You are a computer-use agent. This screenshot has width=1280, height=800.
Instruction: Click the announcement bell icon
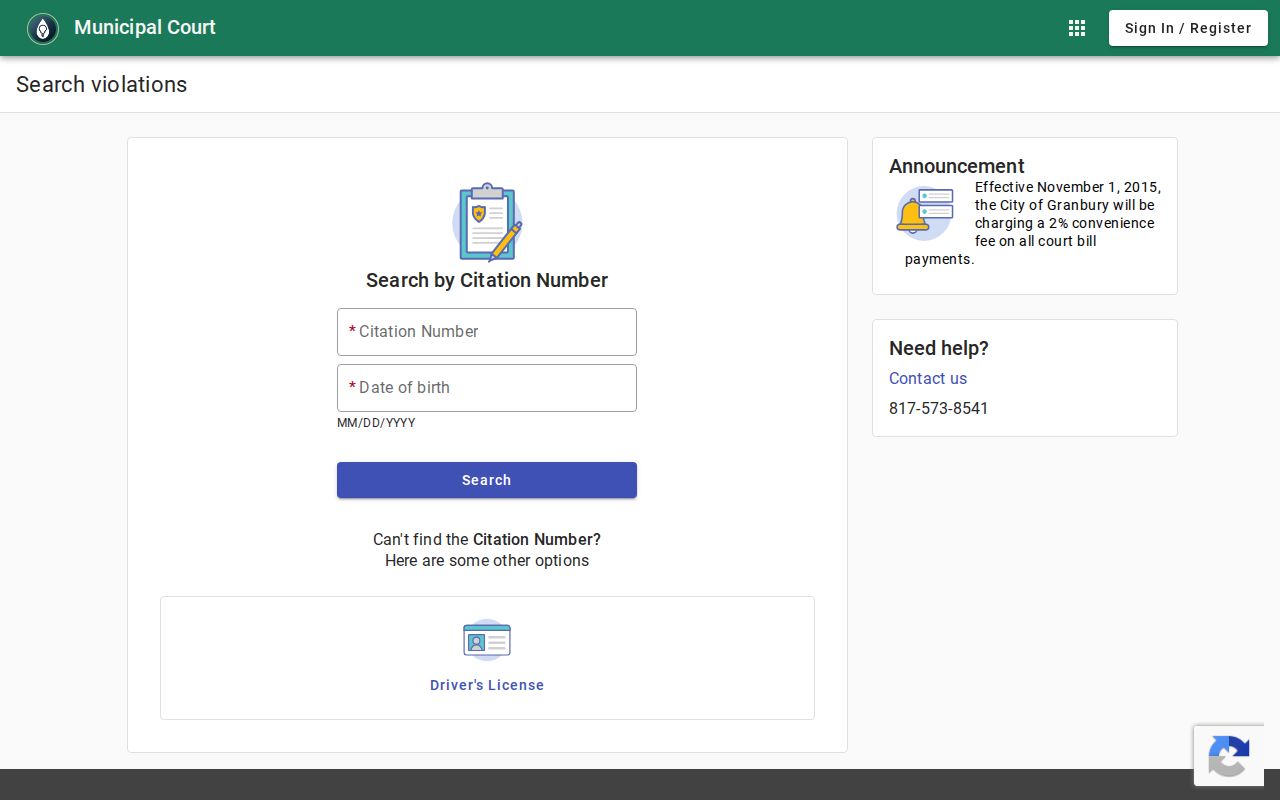(924, 213)
